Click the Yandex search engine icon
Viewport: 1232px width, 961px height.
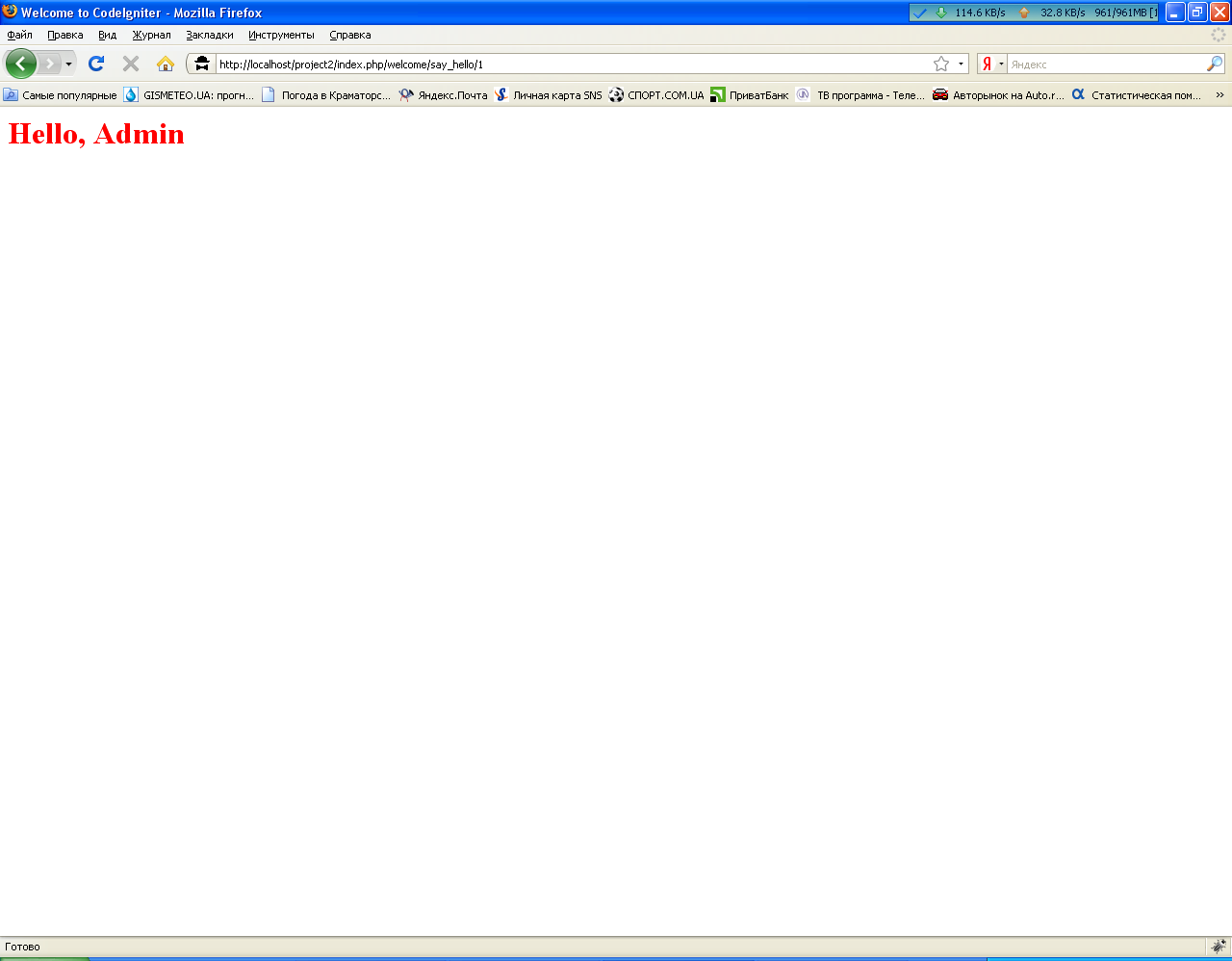tap(987, 65)
